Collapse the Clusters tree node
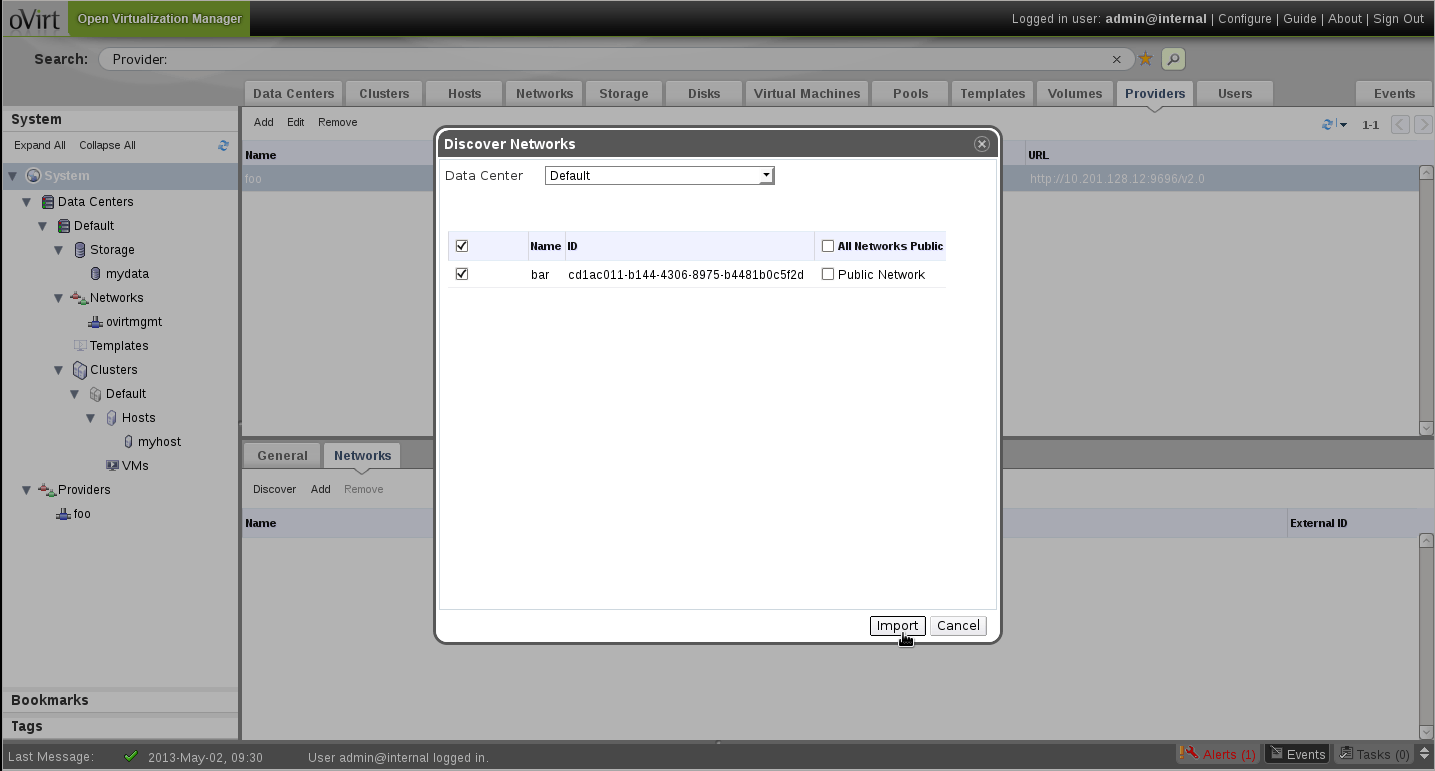This screenshot has width=1435, height=771. 59,370
